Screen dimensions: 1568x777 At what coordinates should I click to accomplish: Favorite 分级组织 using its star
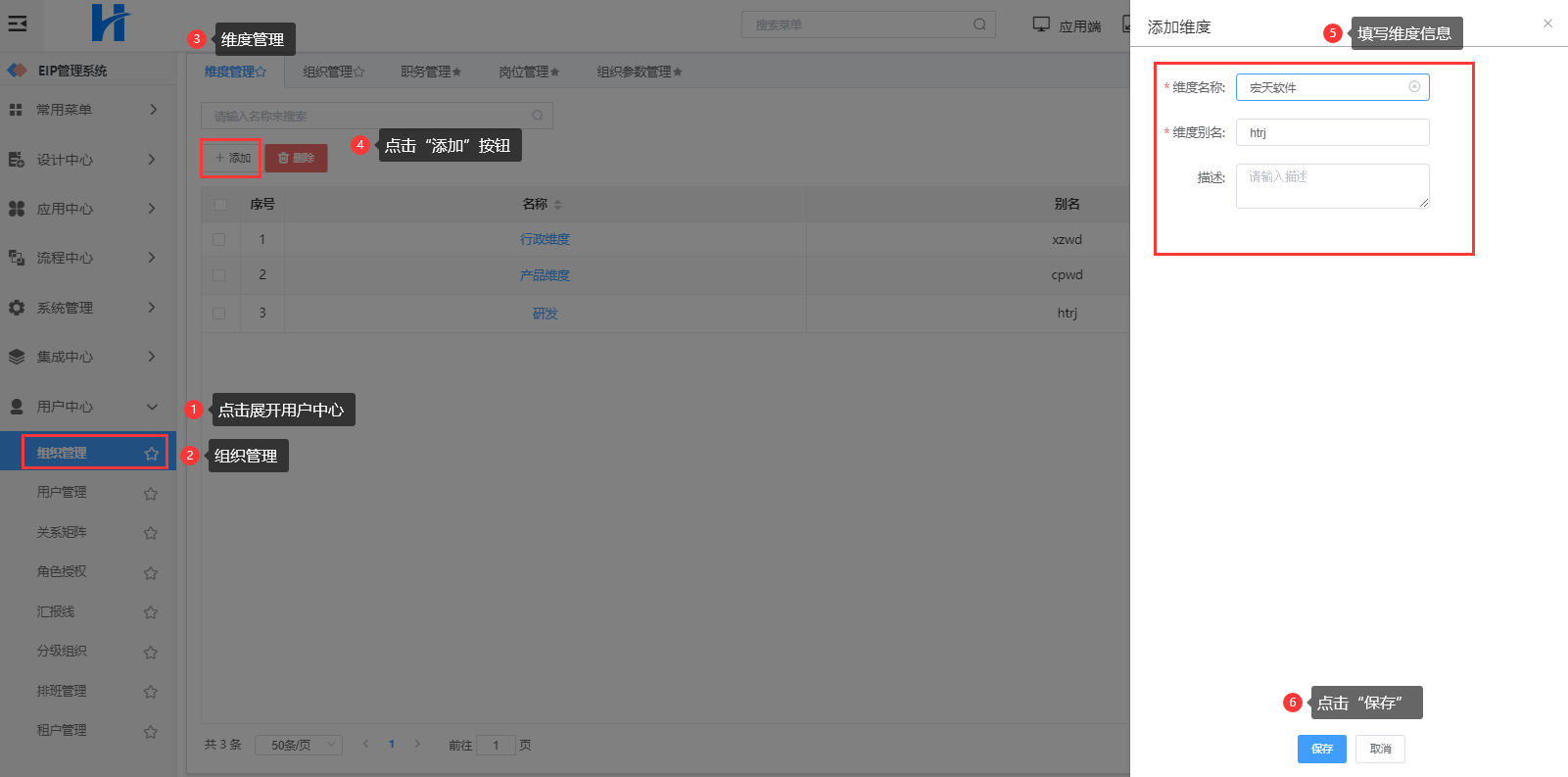[151, 652]
